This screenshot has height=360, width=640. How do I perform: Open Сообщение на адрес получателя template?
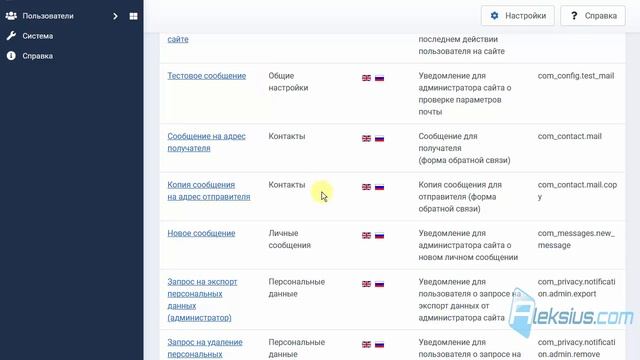coord(207,142)
